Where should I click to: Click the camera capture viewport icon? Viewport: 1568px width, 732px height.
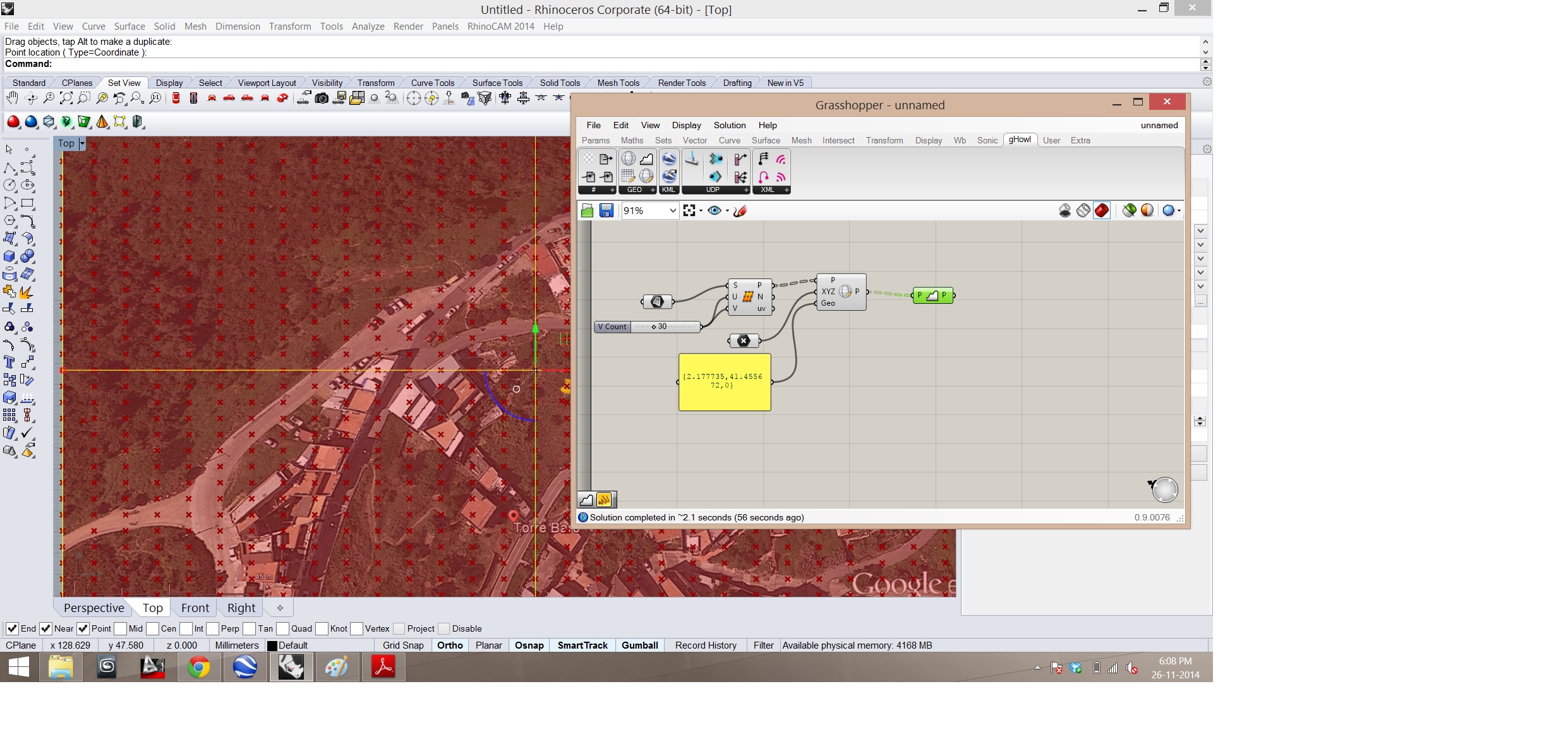point(322,98)
